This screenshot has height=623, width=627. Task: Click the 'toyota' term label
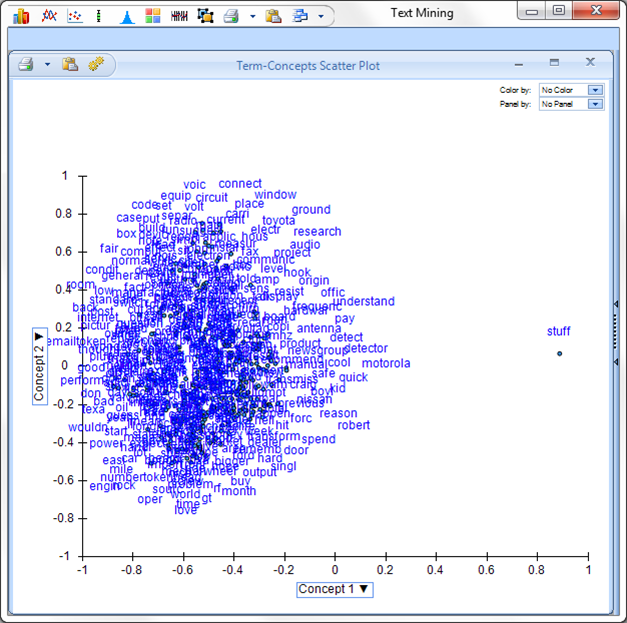pyautogui.click(x=279, y=220)
